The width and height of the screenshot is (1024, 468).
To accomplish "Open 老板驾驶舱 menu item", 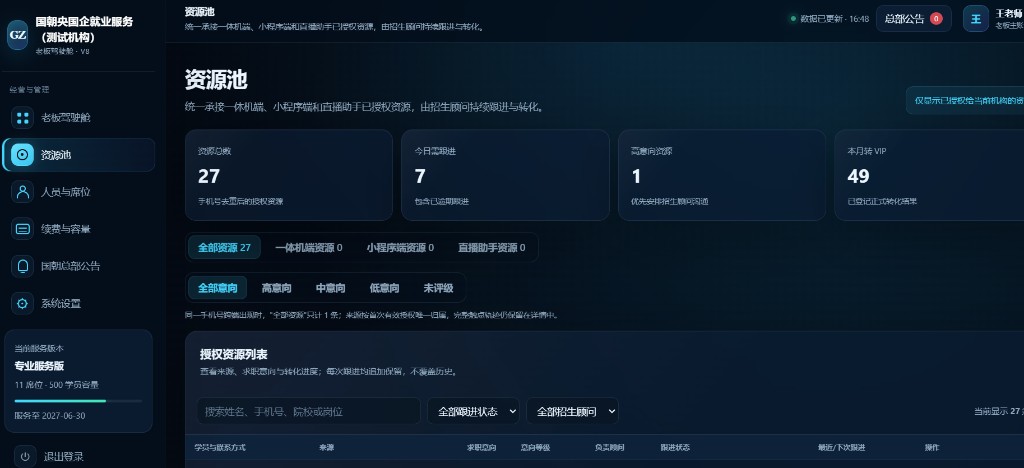I will click(79, 118).
